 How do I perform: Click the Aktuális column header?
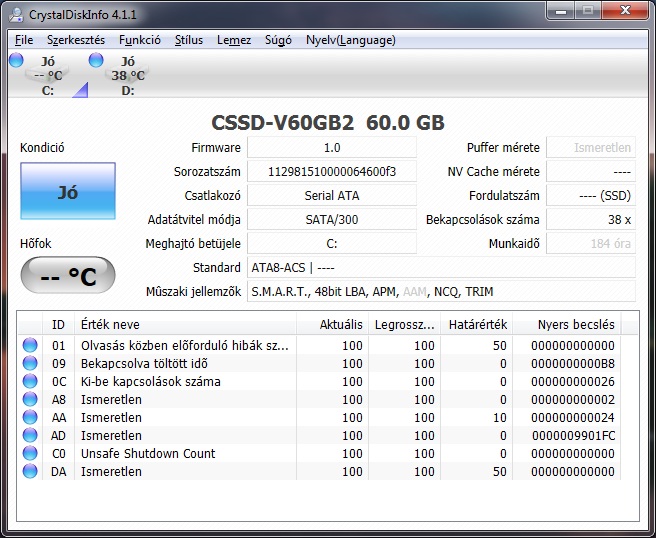point(332,324)
